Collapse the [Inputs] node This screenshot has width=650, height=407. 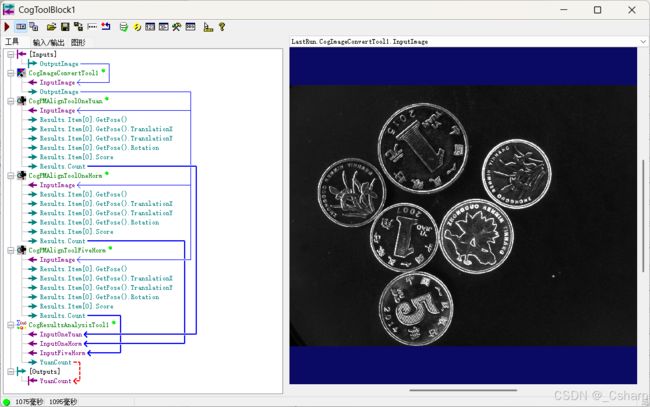(x=11, y=54)
